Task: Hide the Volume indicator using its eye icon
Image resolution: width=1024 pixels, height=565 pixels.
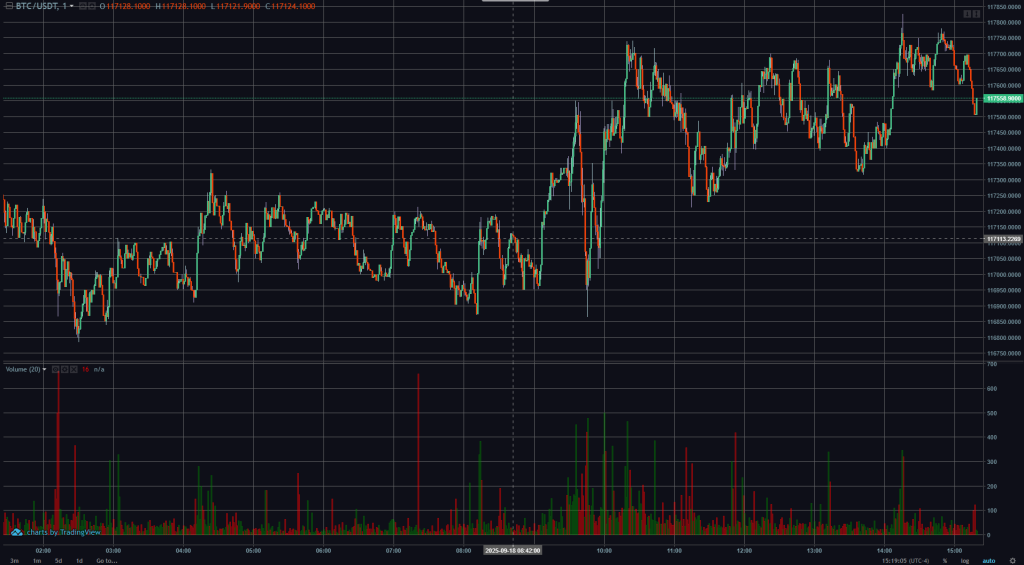Action: [x=55, y=369]
